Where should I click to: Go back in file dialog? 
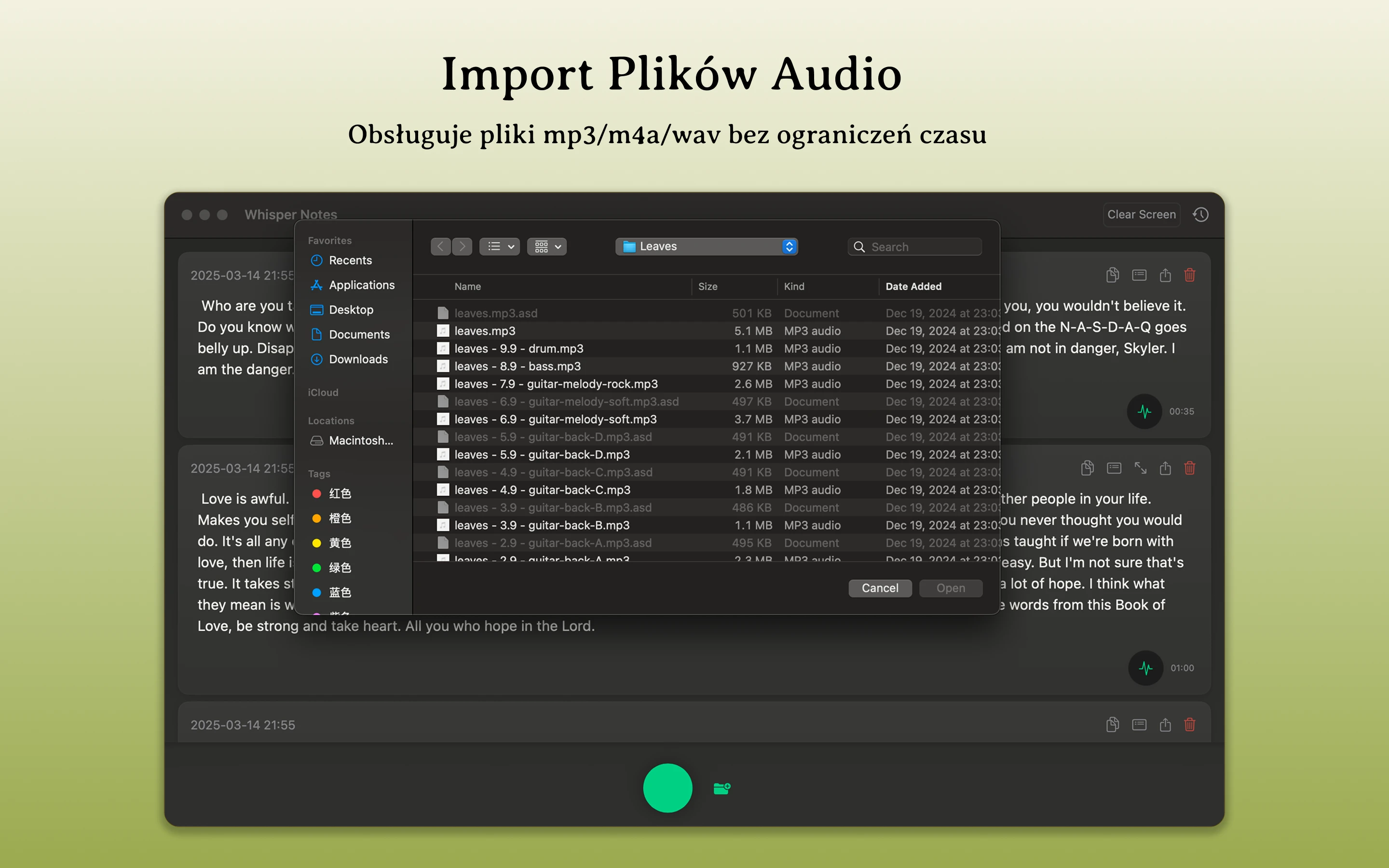coord(440,246)
